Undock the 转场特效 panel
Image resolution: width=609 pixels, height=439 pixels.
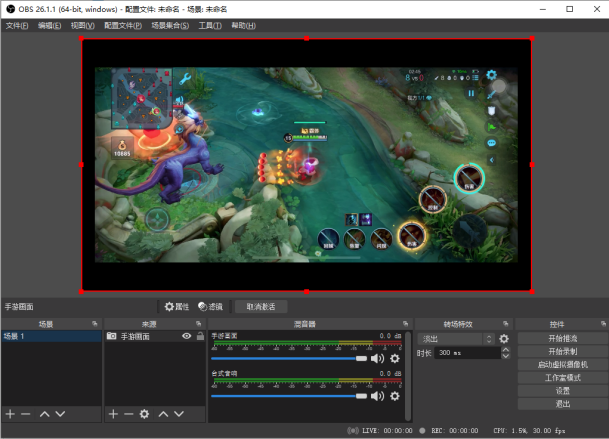505,324
